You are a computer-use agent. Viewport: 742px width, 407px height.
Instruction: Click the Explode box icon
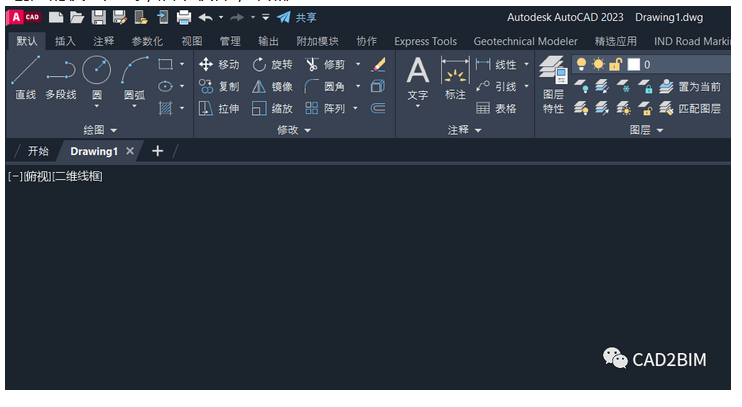tap(378, 86)
